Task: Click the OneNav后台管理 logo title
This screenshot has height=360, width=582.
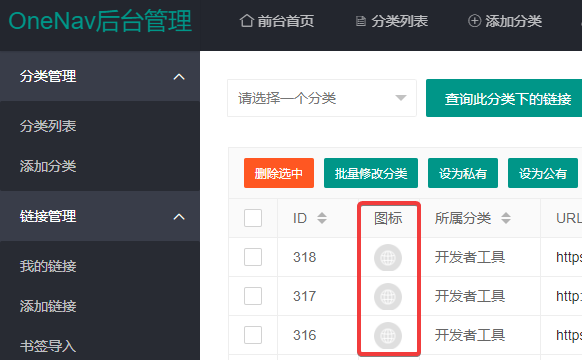Action: (100, 22)
